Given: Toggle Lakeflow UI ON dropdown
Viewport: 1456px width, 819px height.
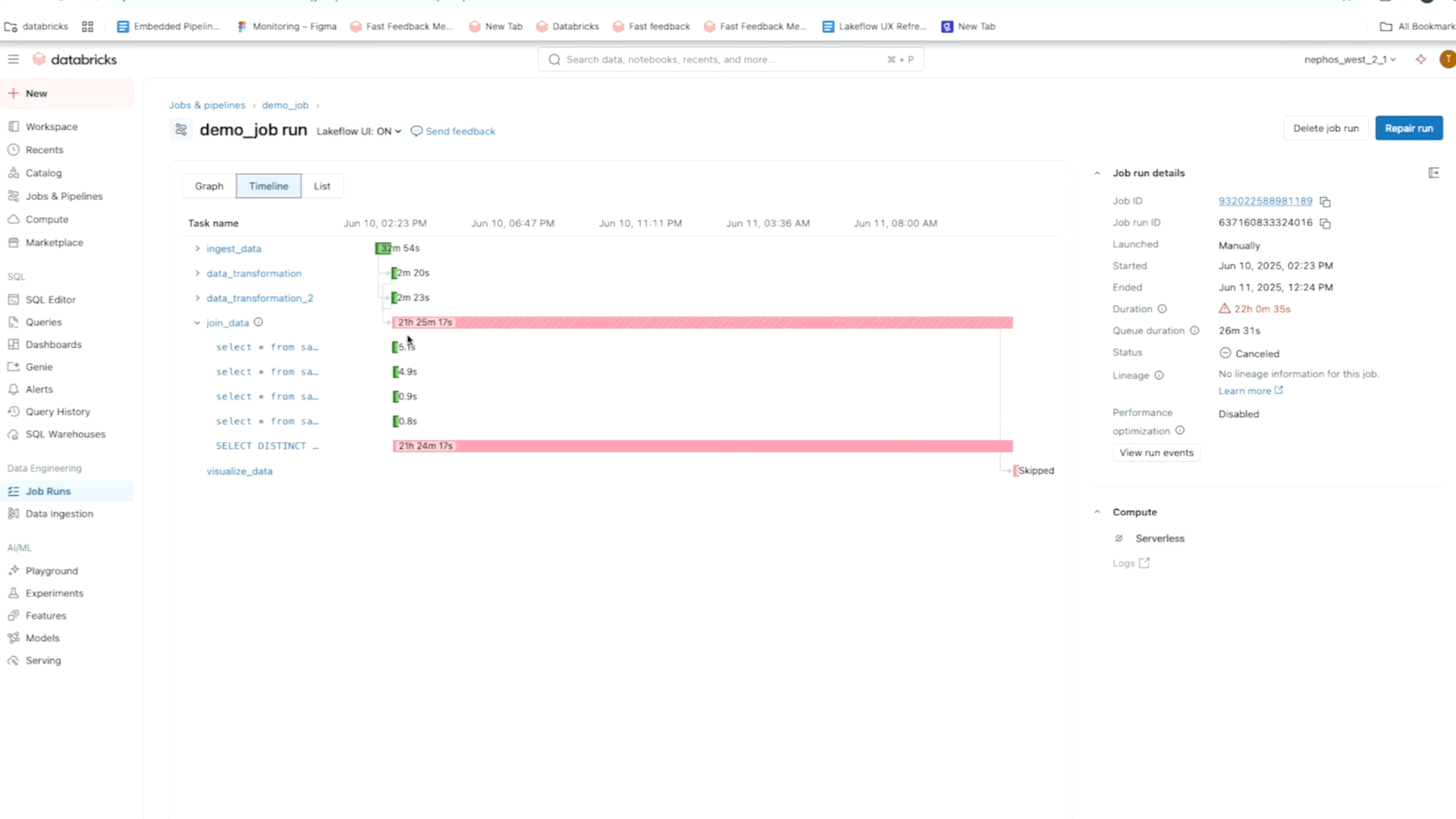Looking at the screenshot, I should [x=359, y=131].
